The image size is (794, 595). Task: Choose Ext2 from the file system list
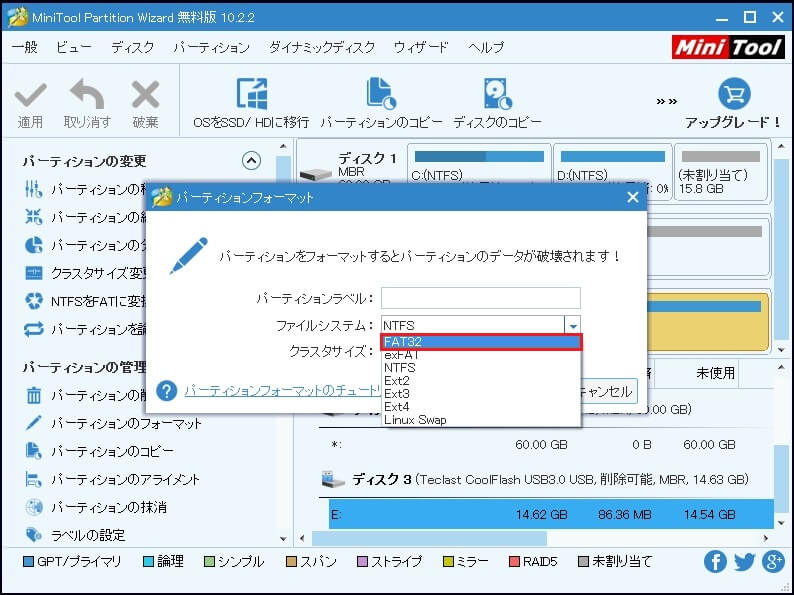pyautogui.click(x=481, y=381)
